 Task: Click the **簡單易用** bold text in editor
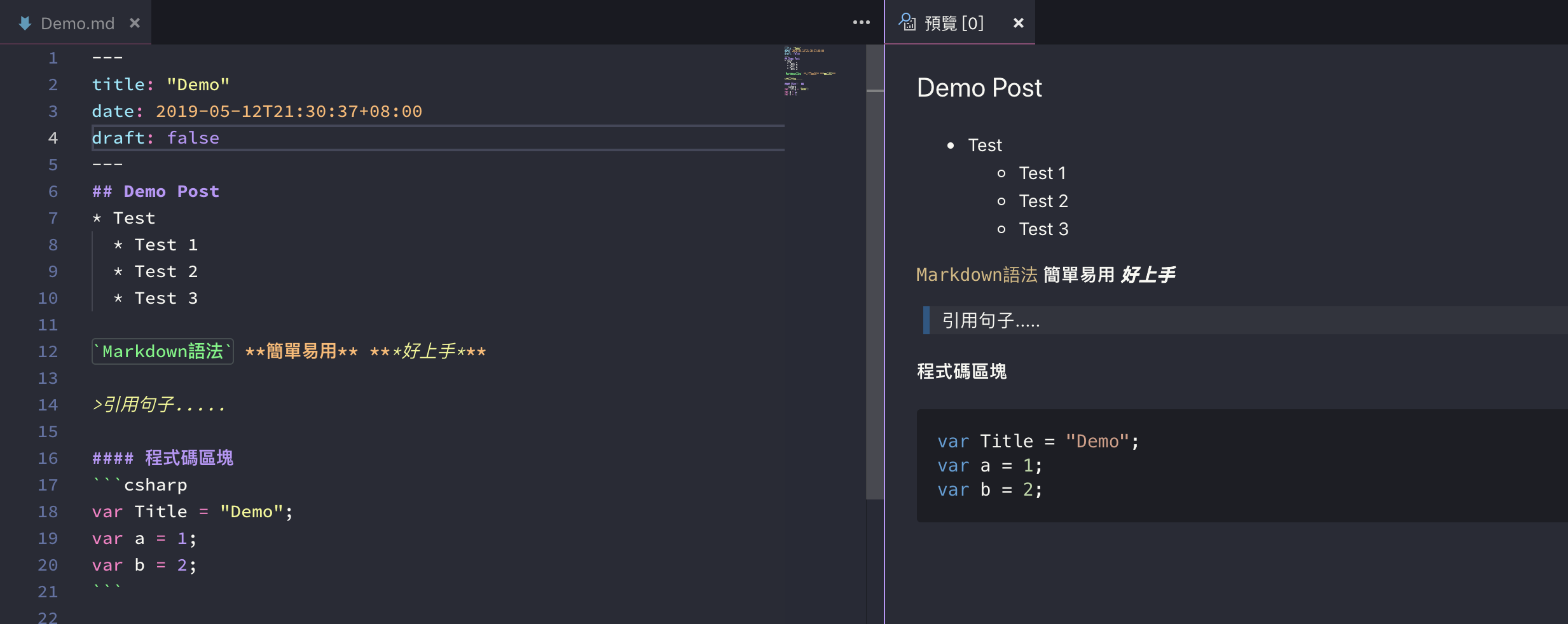click(x=301, y=351)
